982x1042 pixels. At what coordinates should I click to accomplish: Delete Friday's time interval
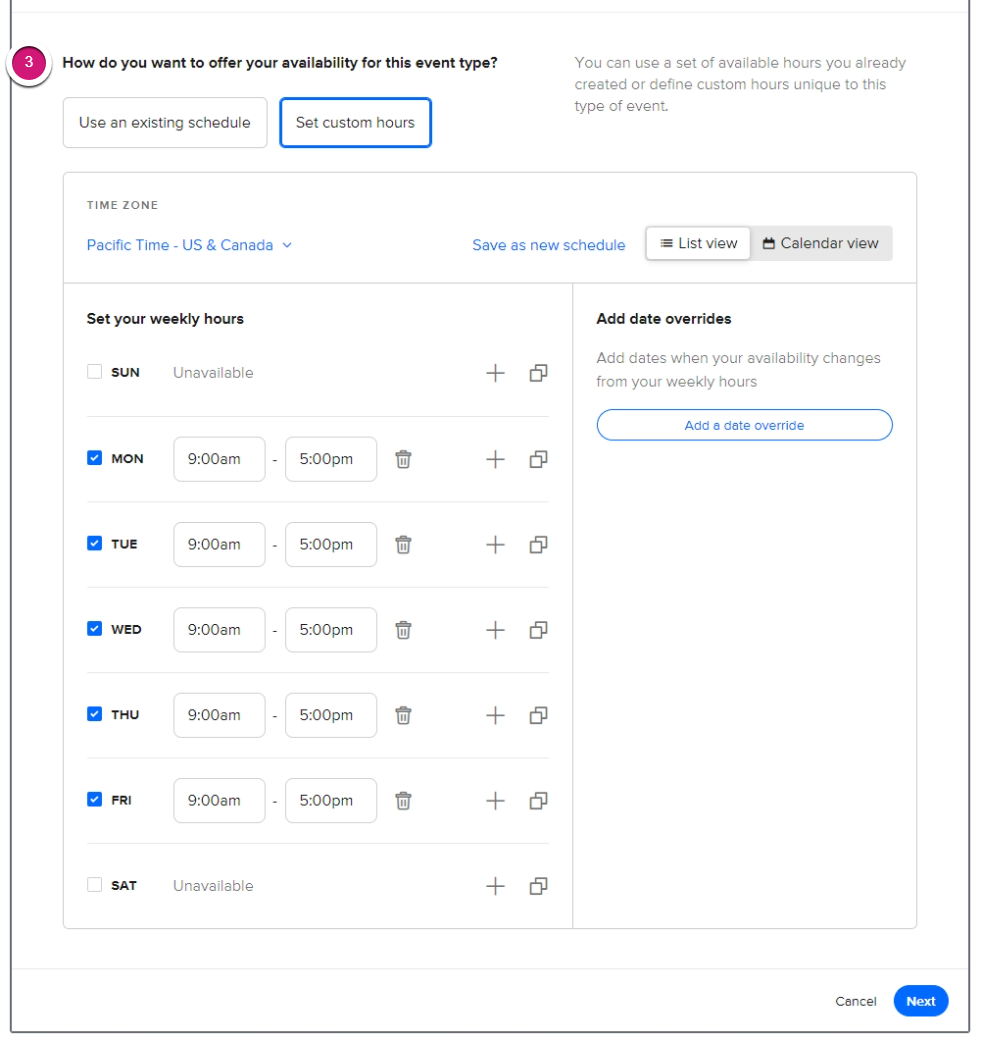[403, 801]
